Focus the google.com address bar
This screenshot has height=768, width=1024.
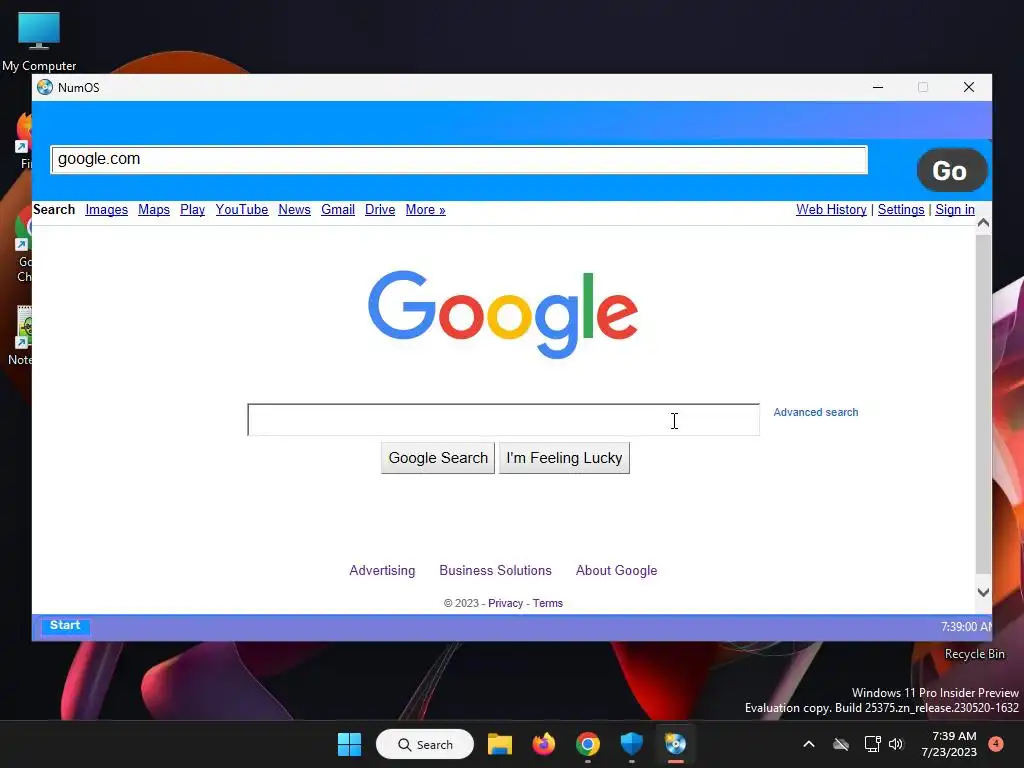point(459,160)
